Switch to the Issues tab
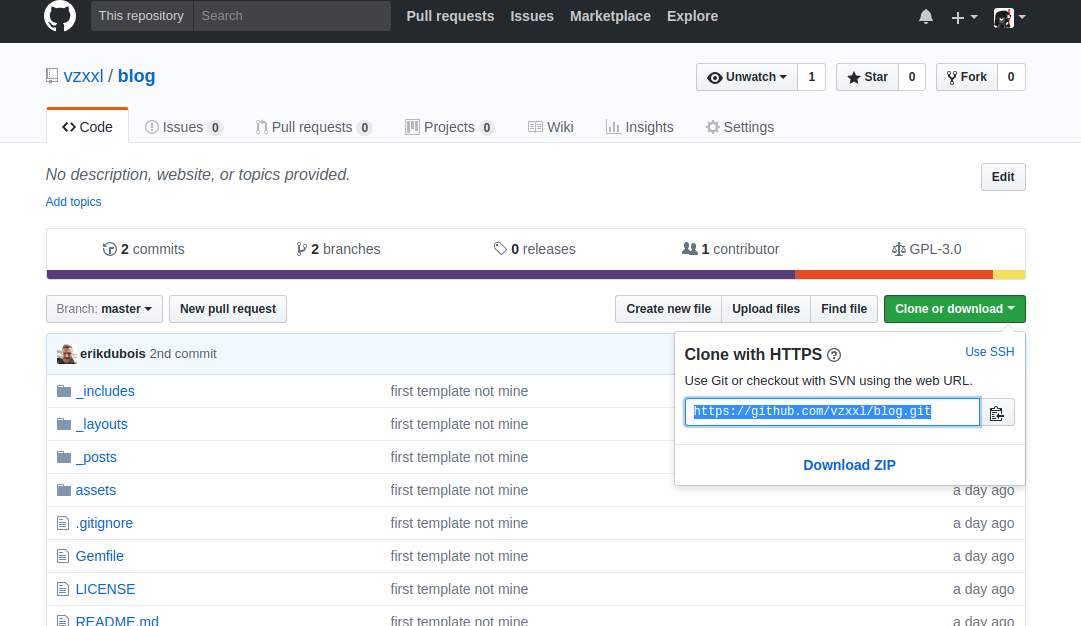The image size is (1081, 626). pos(183,126)
